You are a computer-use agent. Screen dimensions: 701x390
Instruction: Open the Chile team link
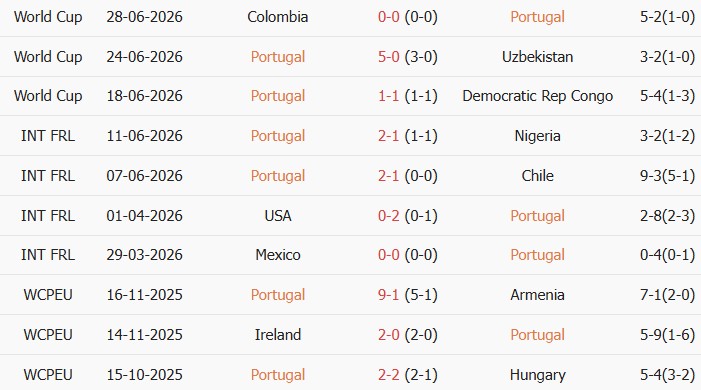(x=537, y=175)
